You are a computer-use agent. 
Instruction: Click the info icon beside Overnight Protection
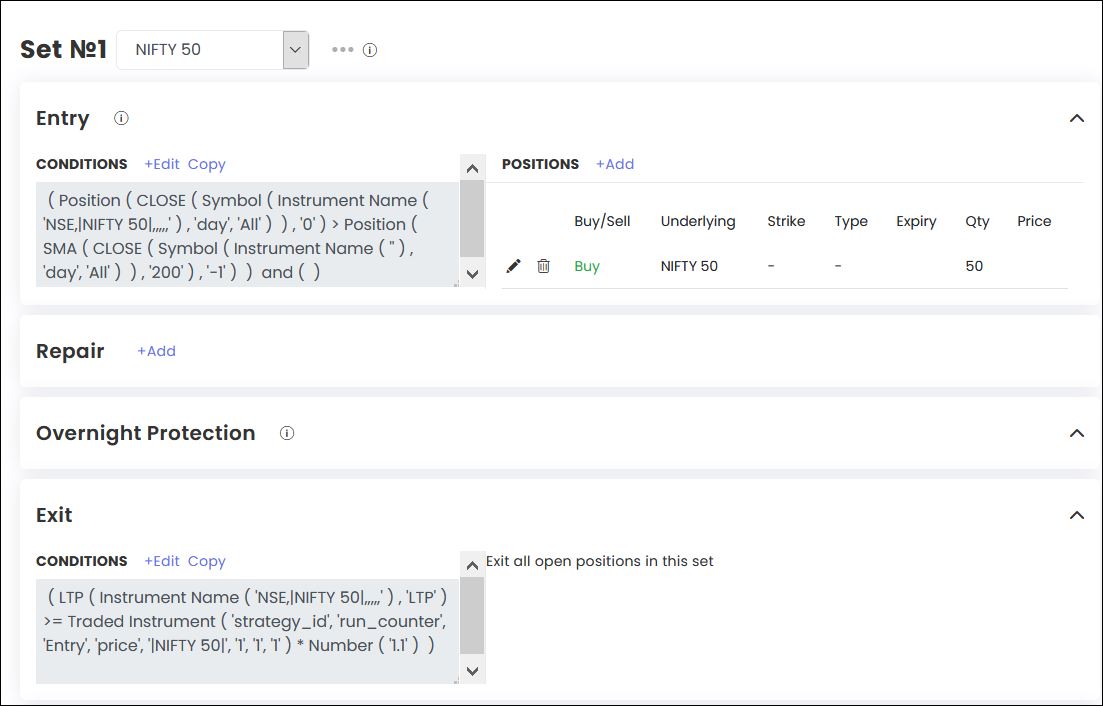tap(287, 433)
